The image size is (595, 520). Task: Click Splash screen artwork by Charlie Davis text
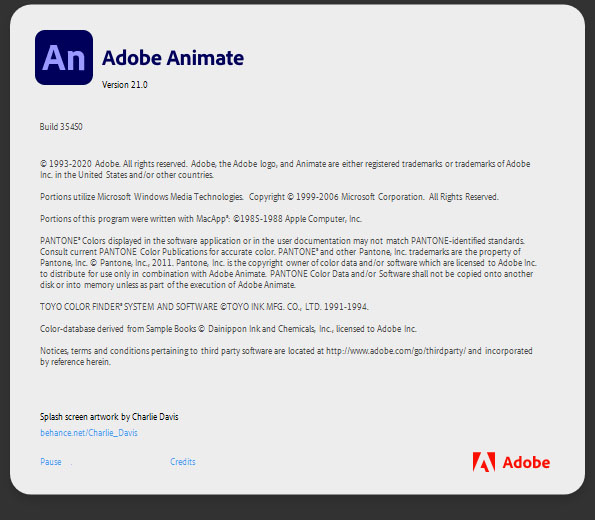pos(109,417)
